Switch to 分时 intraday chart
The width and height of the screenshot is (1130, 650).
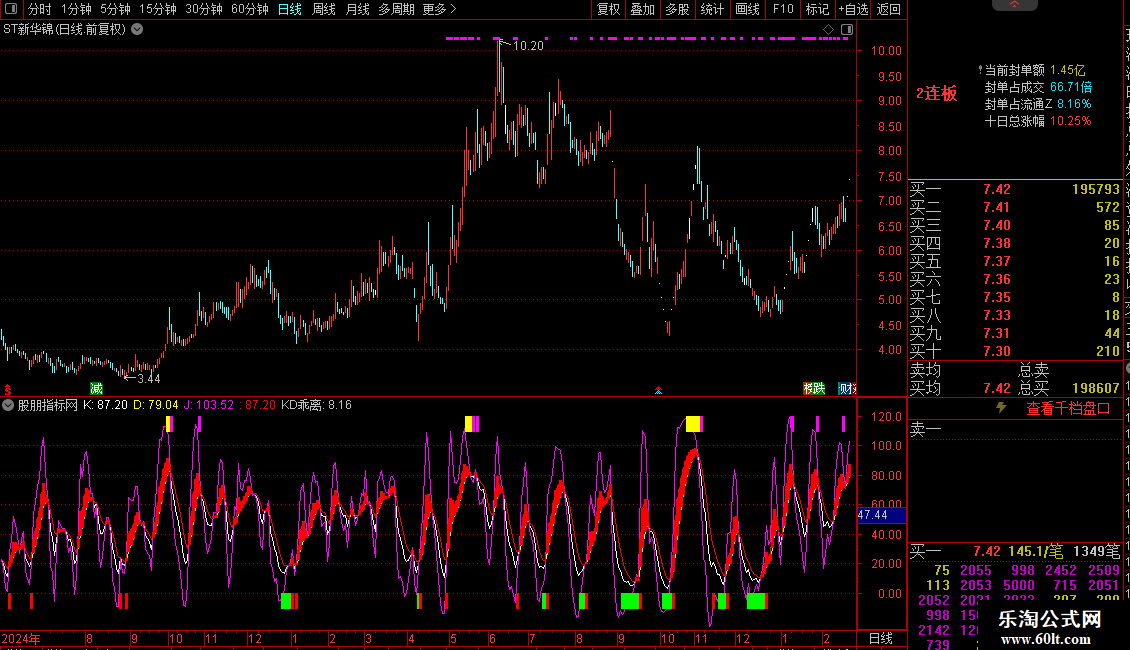(x=40, y=9)
